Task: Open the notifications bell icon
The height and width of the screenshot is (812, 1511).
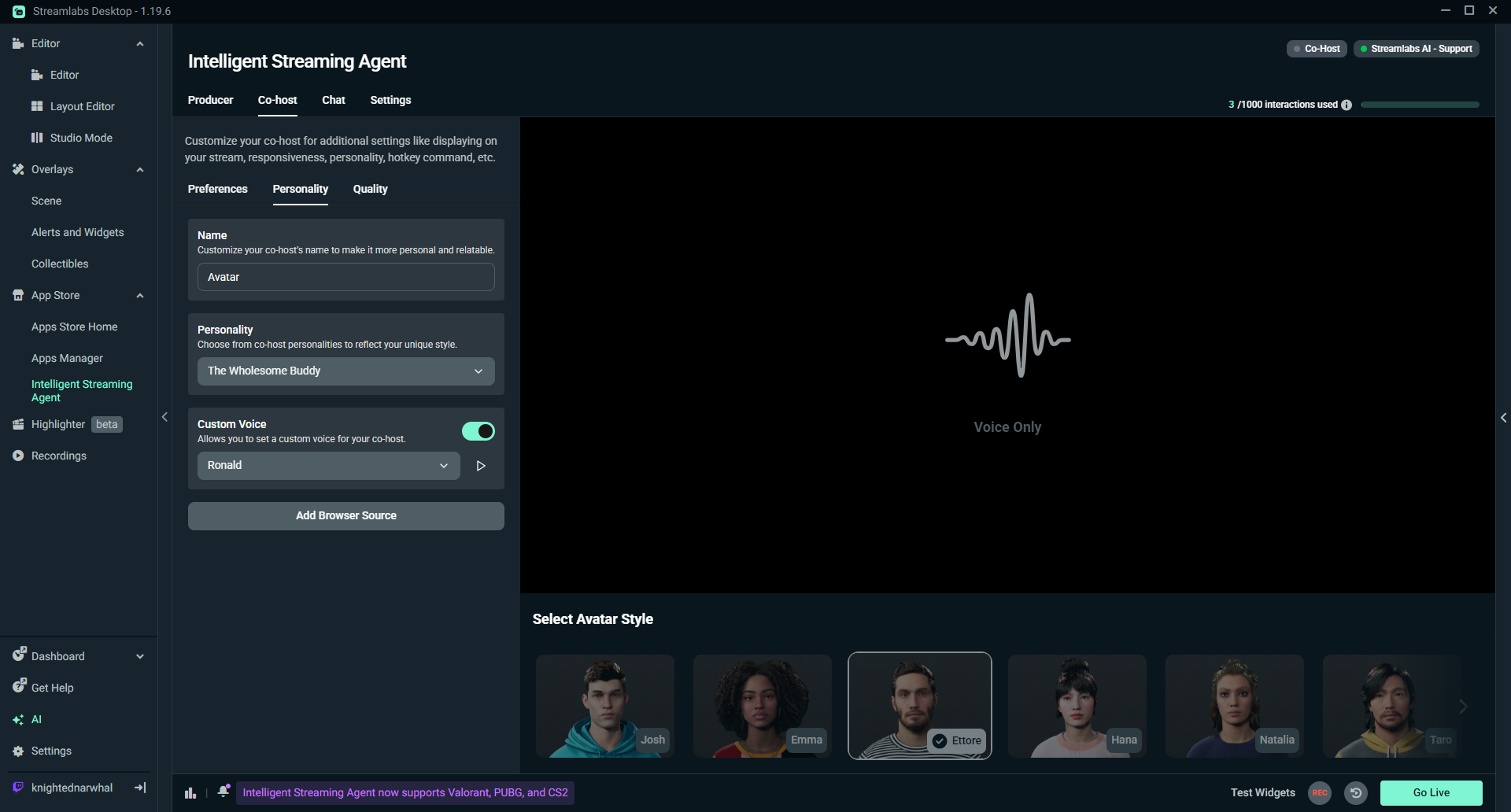Action: 224,792
